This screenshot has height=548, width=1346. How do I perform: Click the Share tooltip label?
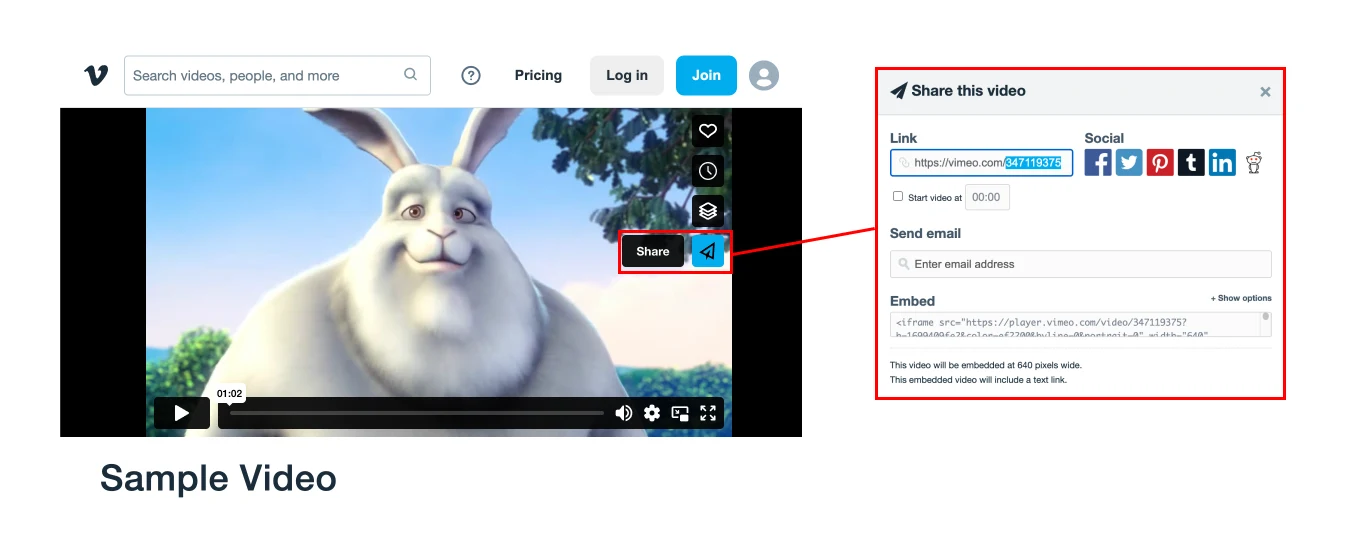pos(653,251)
